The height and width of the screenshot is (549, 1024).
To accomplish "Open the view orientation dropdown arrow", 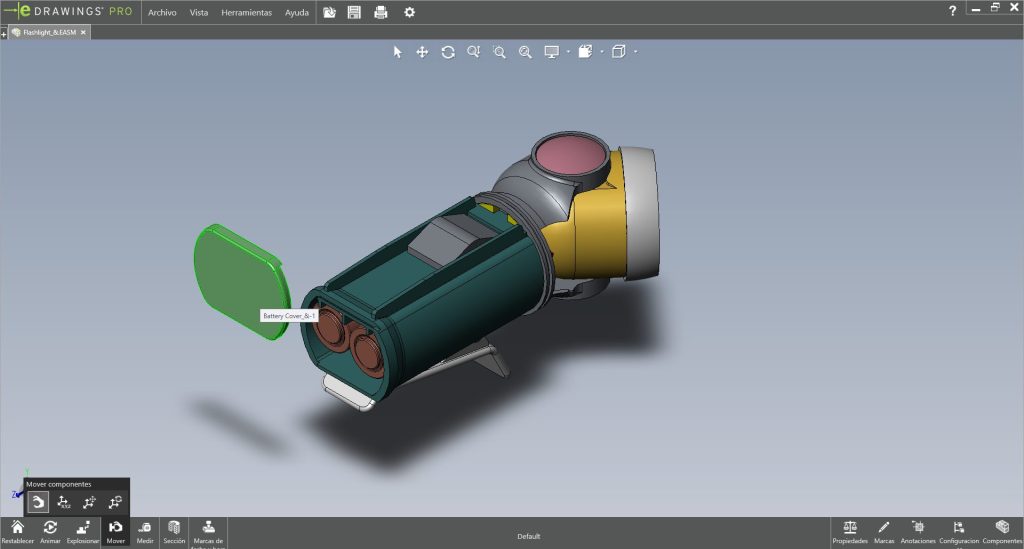I will (601, 52).
